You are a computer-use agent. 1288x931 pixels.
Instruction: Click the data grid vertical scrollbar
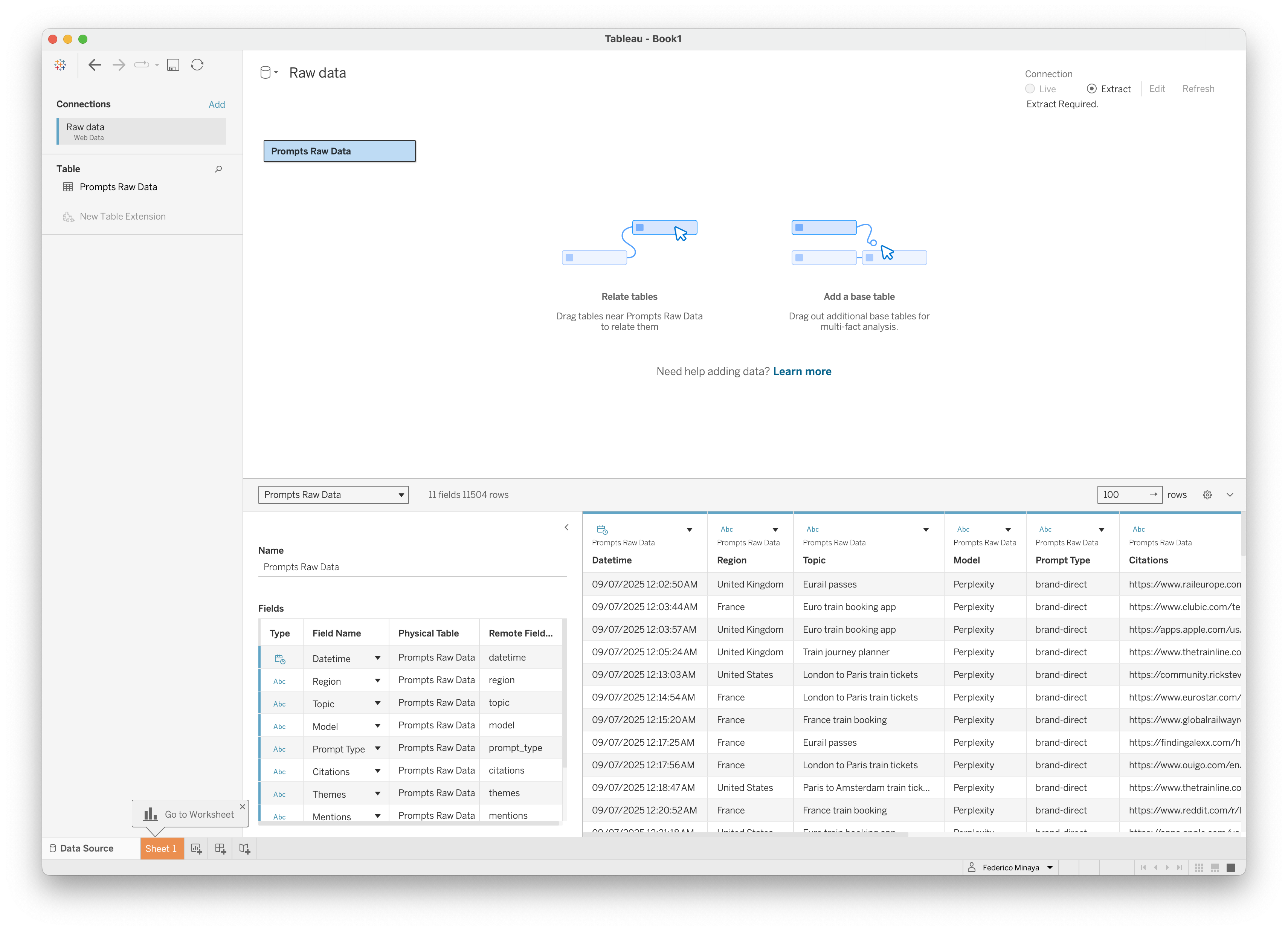click(1243, 534)
